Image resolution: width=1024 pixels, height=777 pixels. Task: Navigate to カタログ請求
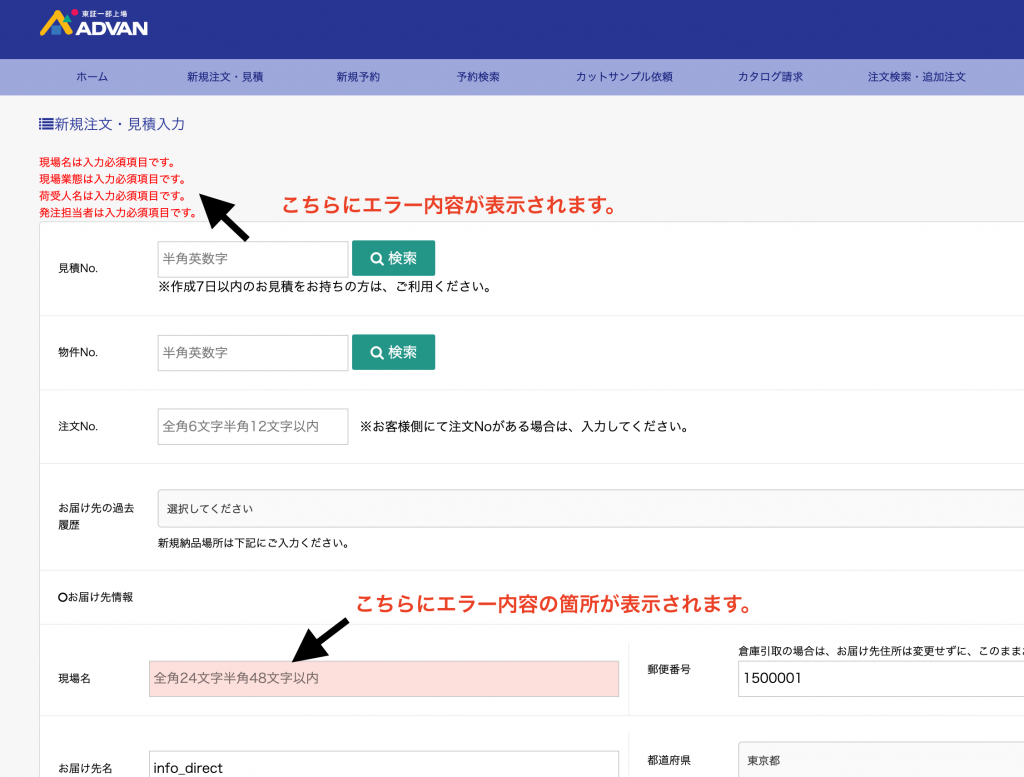coord(770,77)
